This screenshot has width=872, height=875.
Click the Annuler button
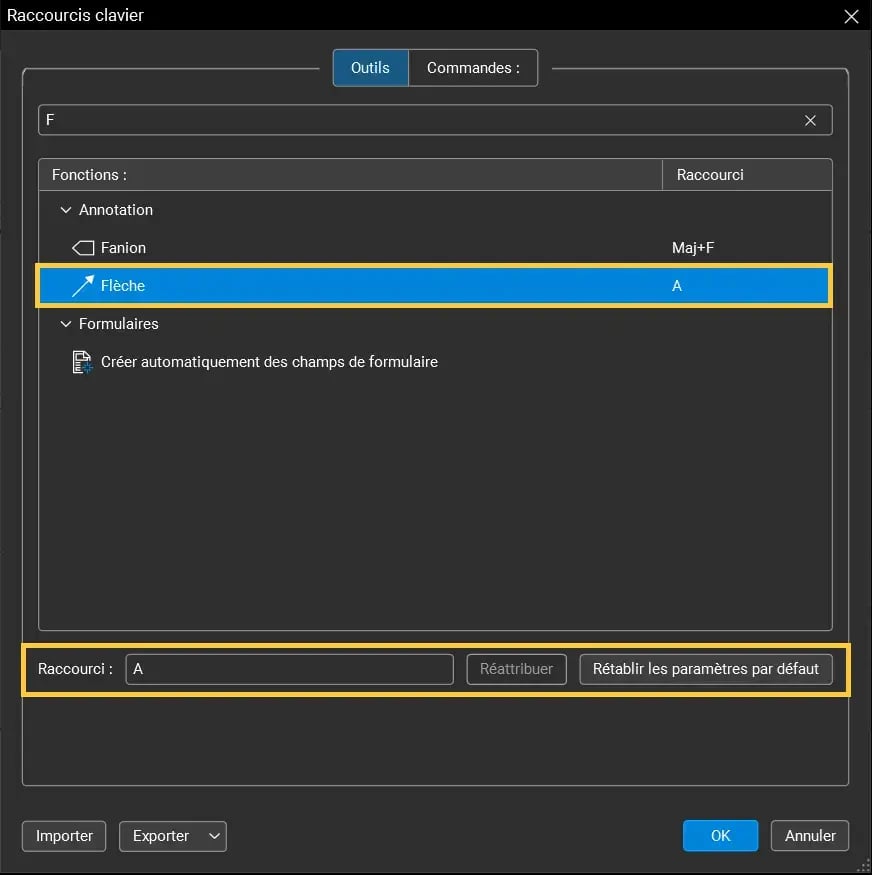tap(809, 835)
